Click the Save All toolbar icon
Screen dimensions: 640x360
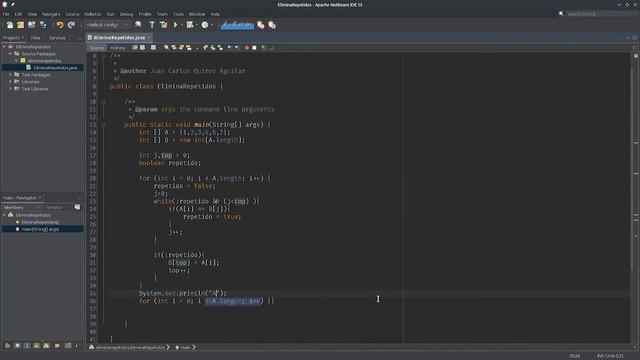43,25
